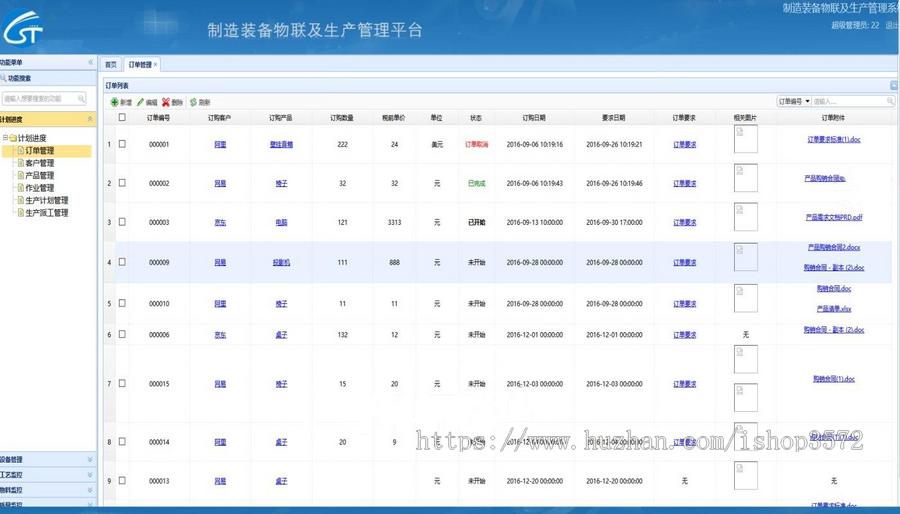Close the 订单管理 tab with its x

[156, 65]
